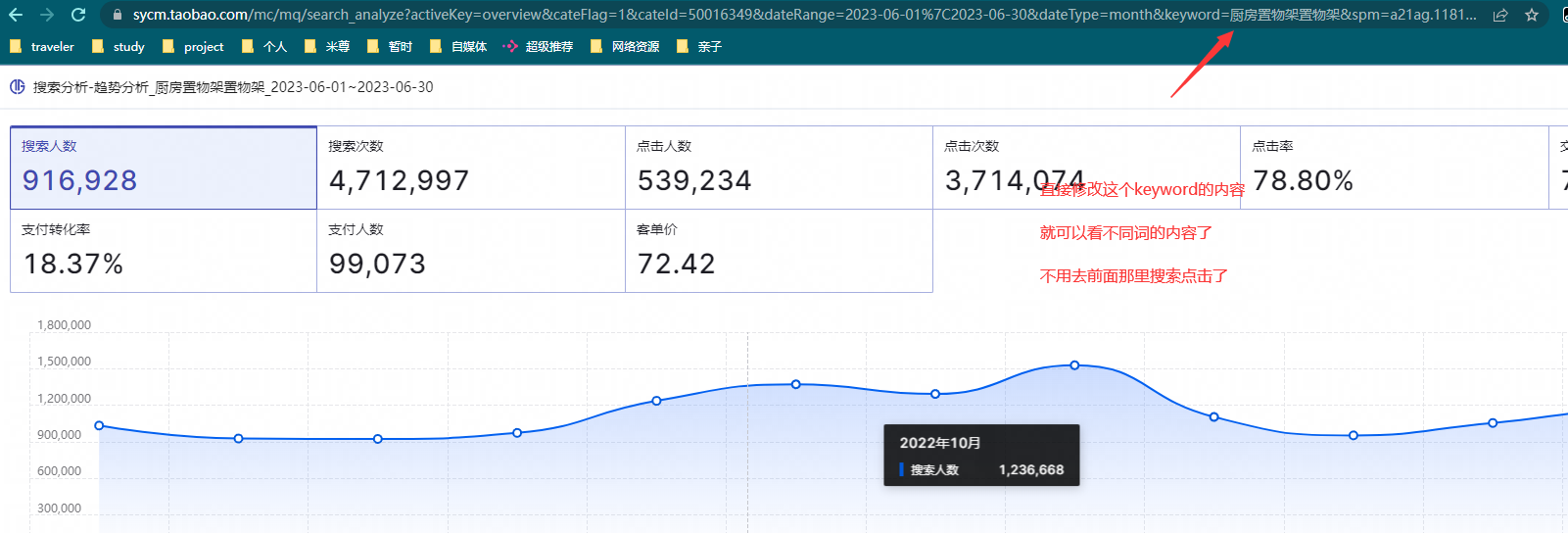Bookmark this page with the star icon
Viewport: 1568px width, 533px height.
tap(1532, 15)
